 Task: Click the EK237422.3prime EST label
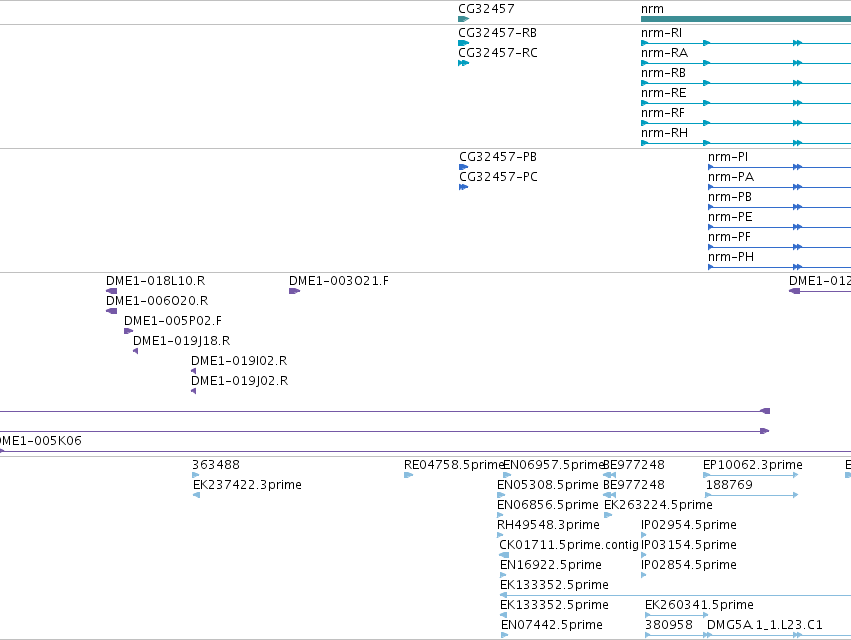[x=247, y=485]
